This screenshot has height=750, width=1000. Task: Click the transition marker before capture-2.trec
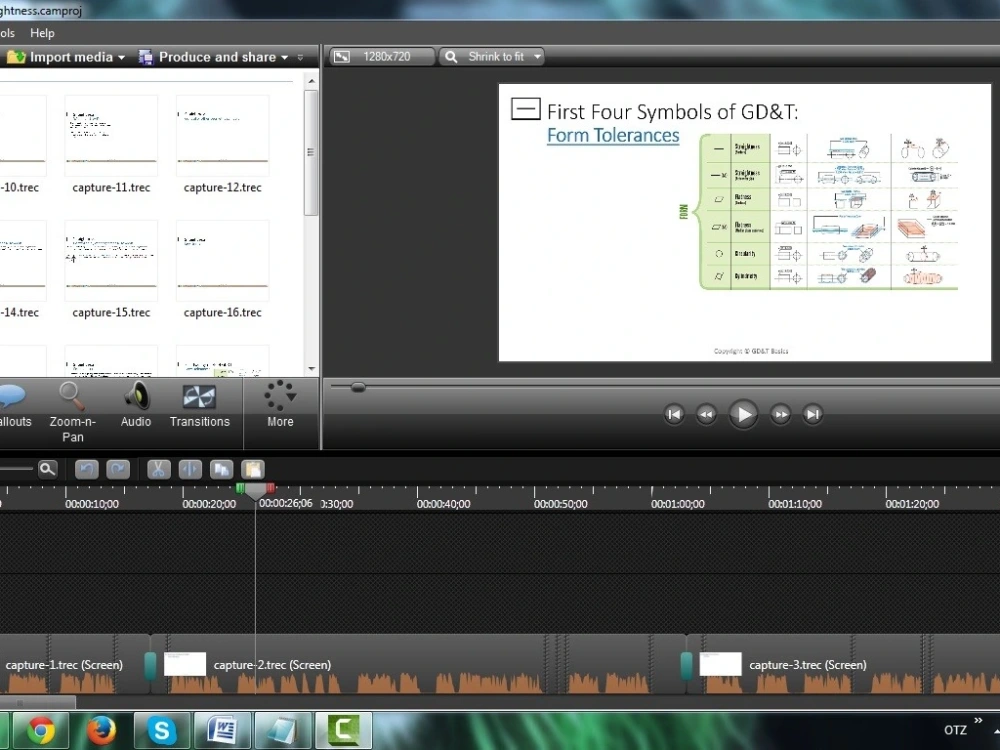click(x=151, y=665)
